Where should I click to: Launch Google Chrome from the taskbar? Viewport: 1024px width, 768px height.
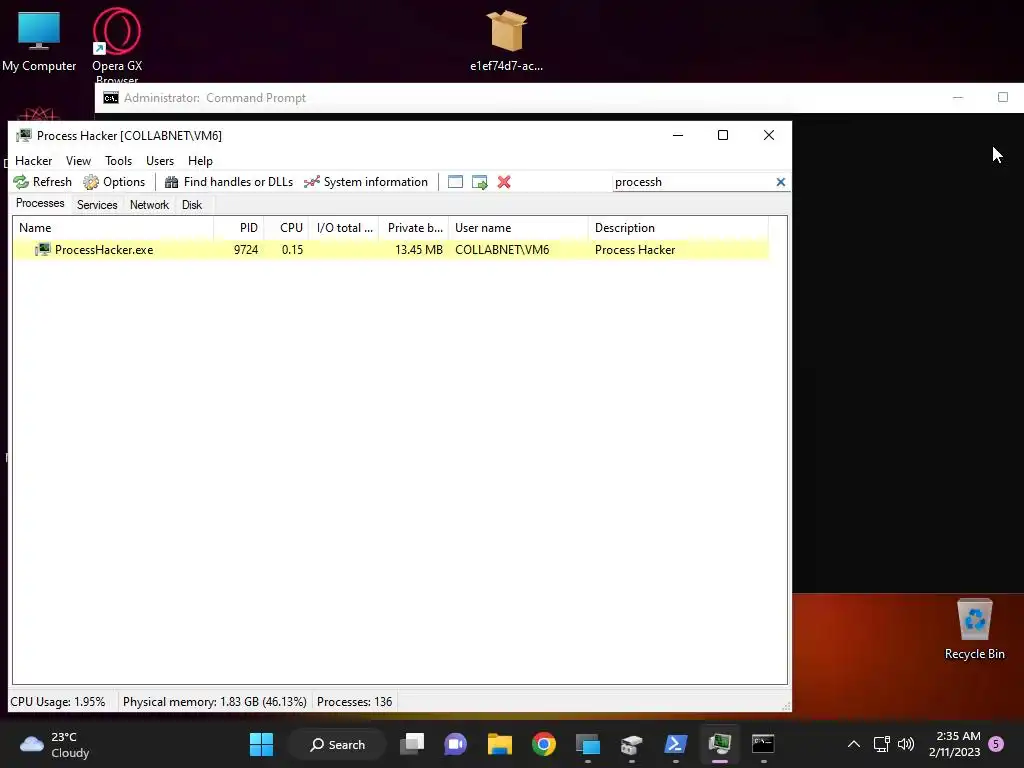click(543, 744)
